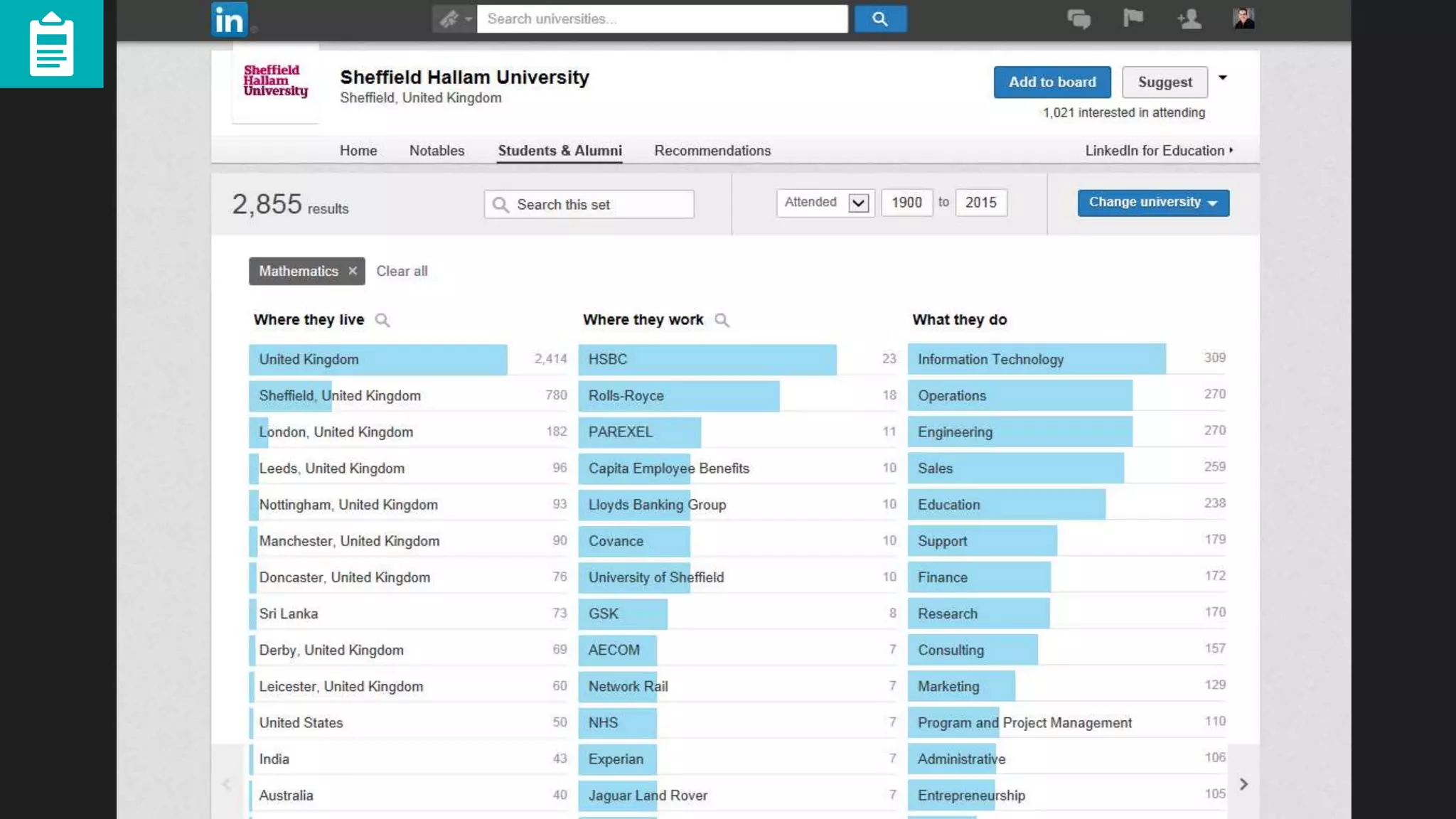Click the Add to board button
This screenshot has width=1456, height=819.
[x=1051, y=82]
